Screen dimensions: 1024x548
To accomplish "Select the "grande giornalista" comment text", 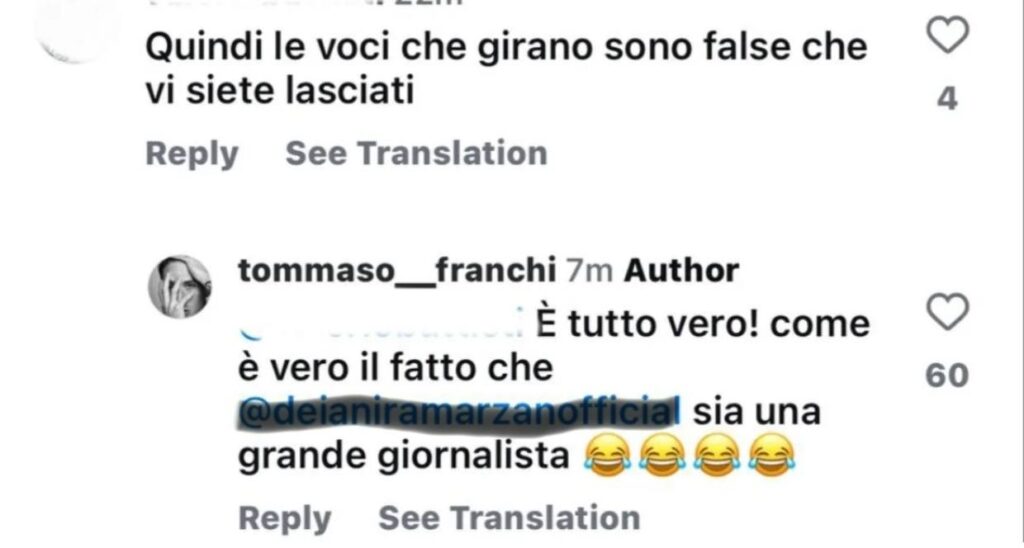I will click(x=404, y=459).
